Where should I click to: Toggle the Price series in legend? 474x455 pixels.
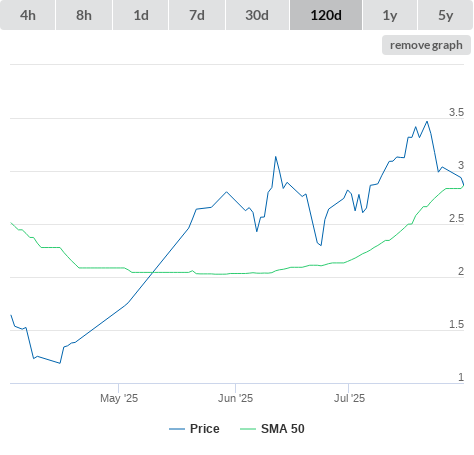[194, 429]
